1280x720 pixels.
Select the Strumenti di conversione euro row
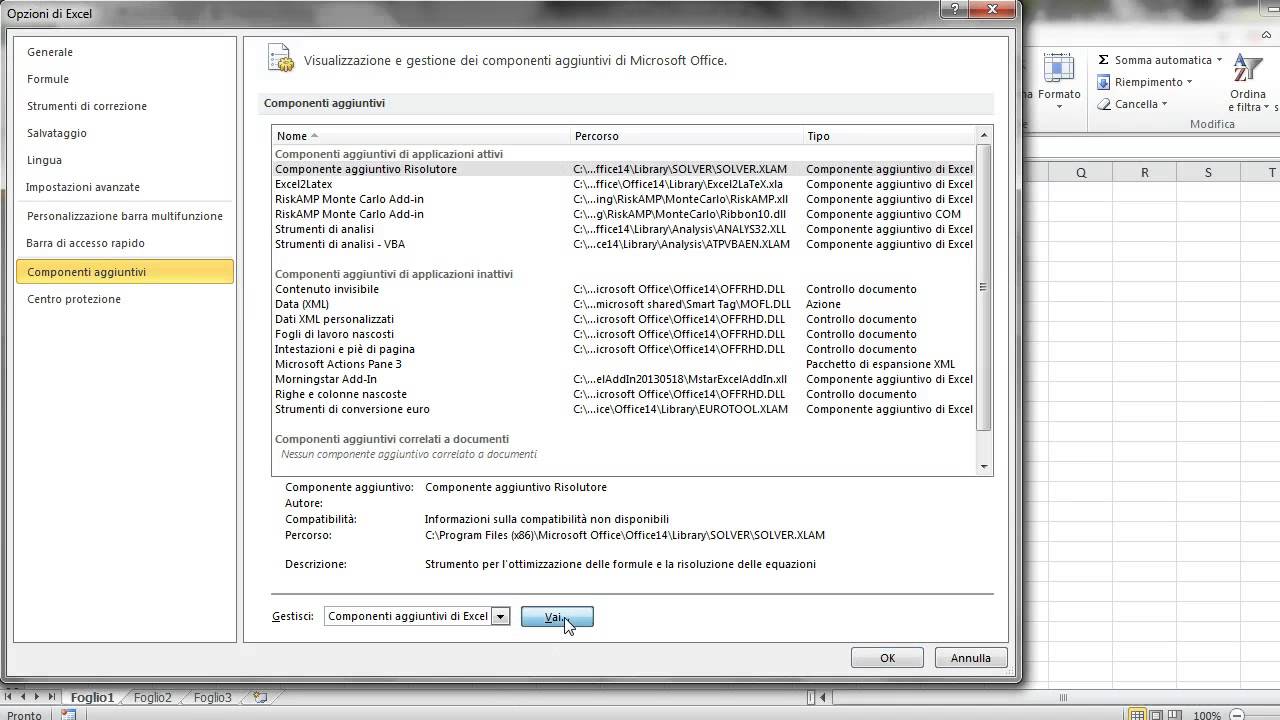point(624,409)
